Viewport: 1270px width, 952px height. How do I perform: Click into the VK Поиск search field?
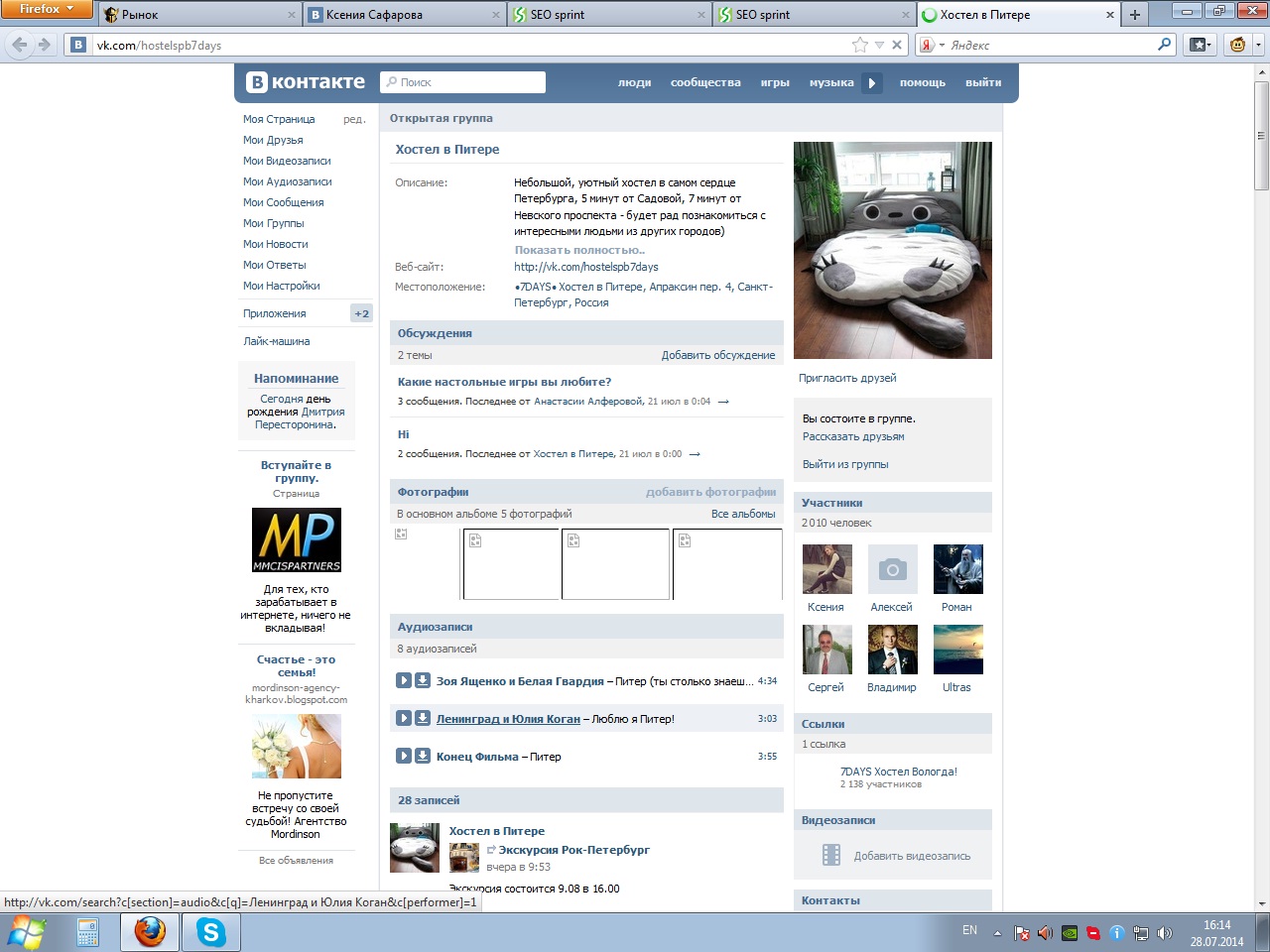click(x=463, y=82)
